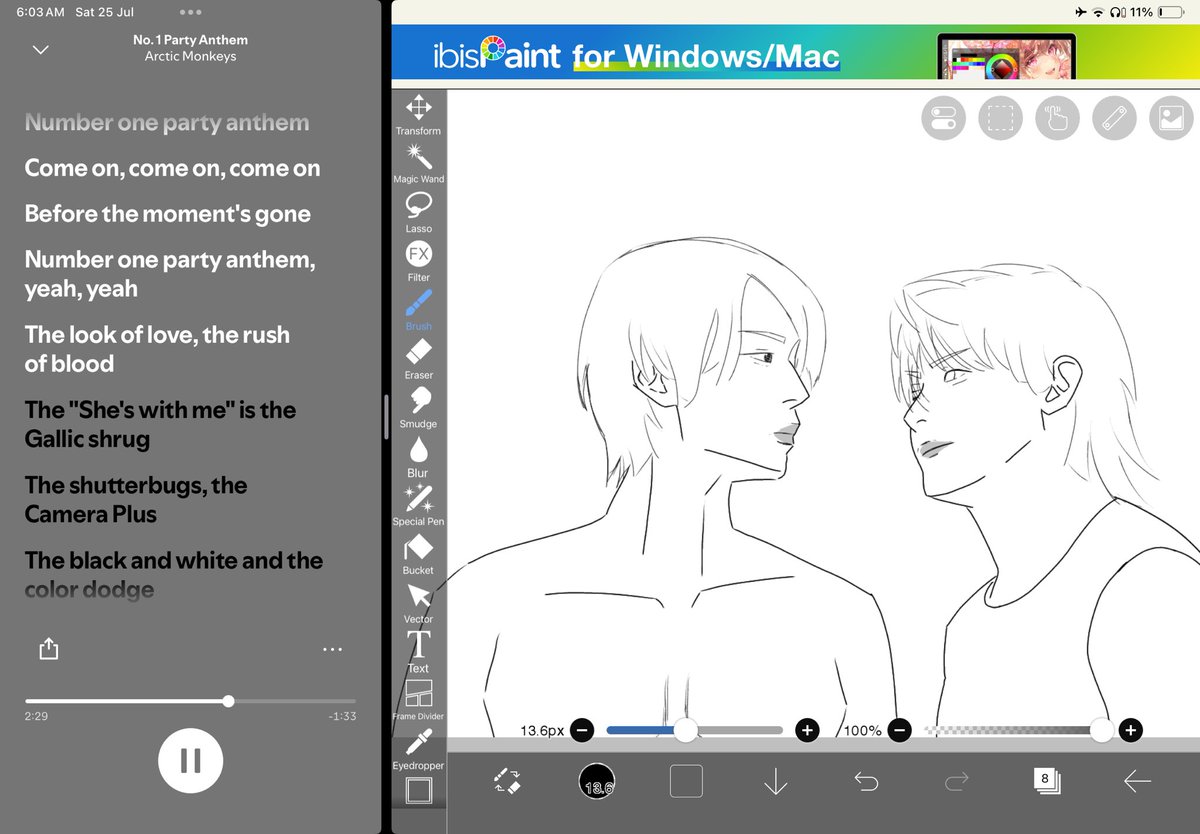Share the lyrics using share icon
The height and width of the screenshot is (834, 1200).
coord(48,649)
